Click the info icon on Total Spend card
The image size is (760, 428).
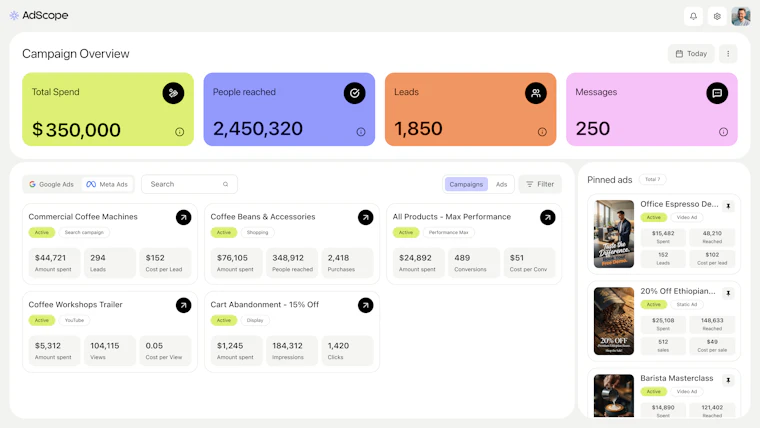click(179, 132)
